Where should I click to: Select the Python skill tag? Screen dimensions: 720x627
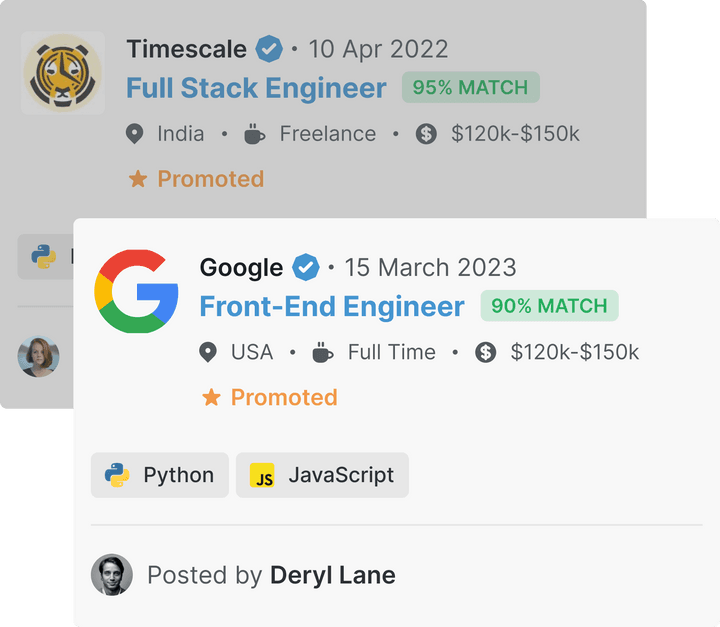tap(160, 475)
